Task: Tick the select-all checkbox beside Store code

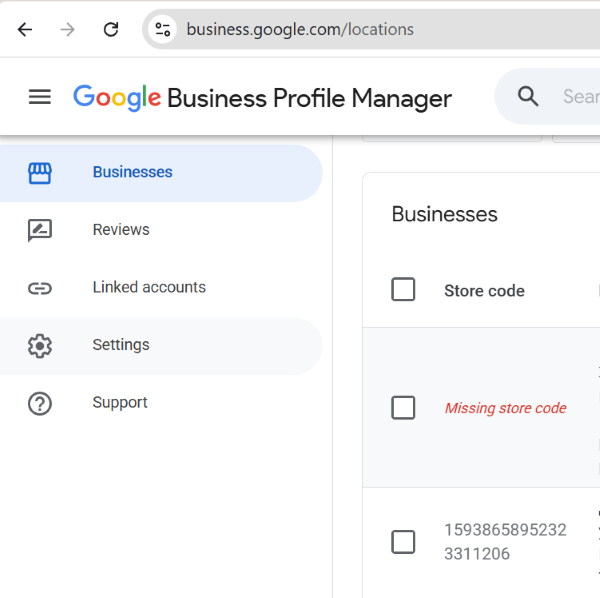Action: click(x=403, y=289)
